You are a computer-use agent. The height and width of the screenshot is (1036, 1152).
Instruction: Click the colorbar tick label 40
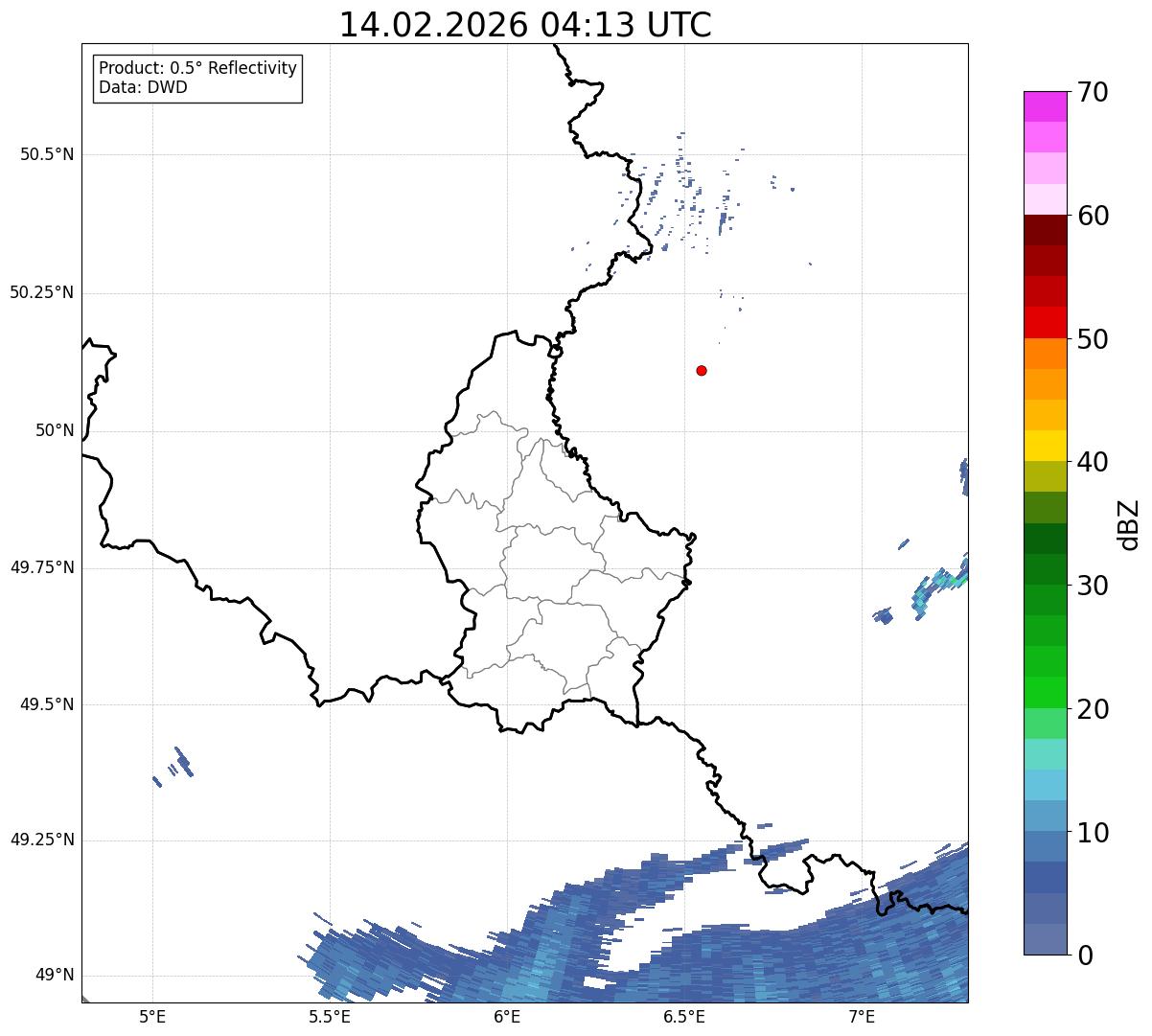click(1093, 462)
